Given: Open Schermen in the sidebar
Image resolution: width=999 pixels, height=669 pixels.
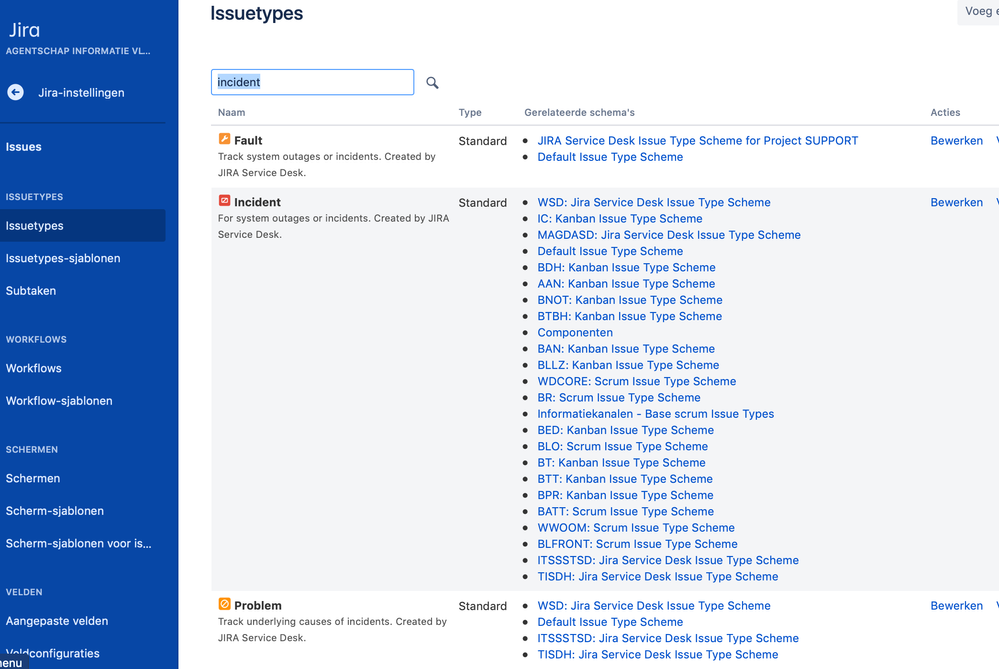Looking at the screenshot, I should 33,478.
